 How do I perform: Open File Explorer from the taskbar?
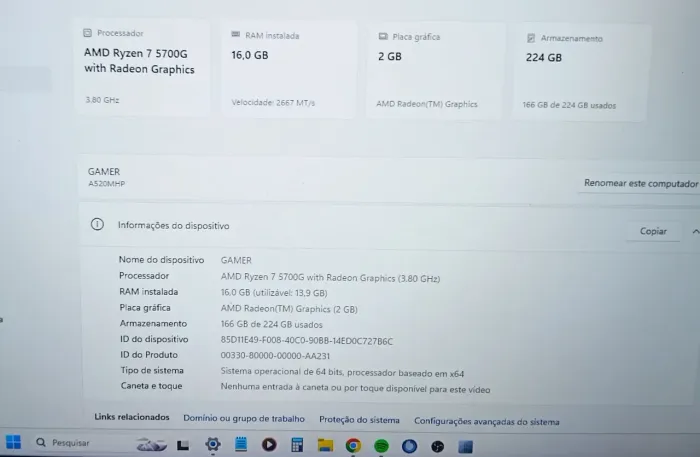325,445
